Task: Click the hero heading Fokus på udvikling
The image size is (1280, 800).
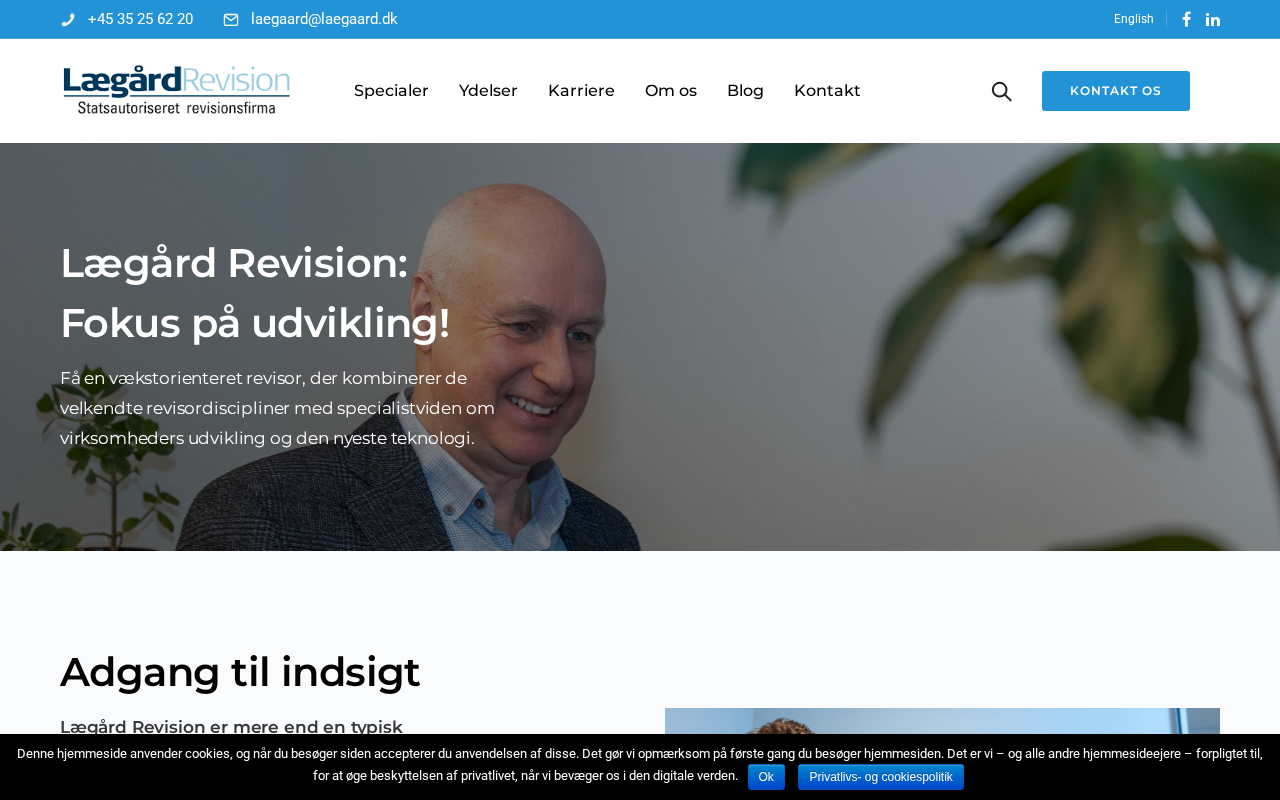Action: (x=255, y=323)
